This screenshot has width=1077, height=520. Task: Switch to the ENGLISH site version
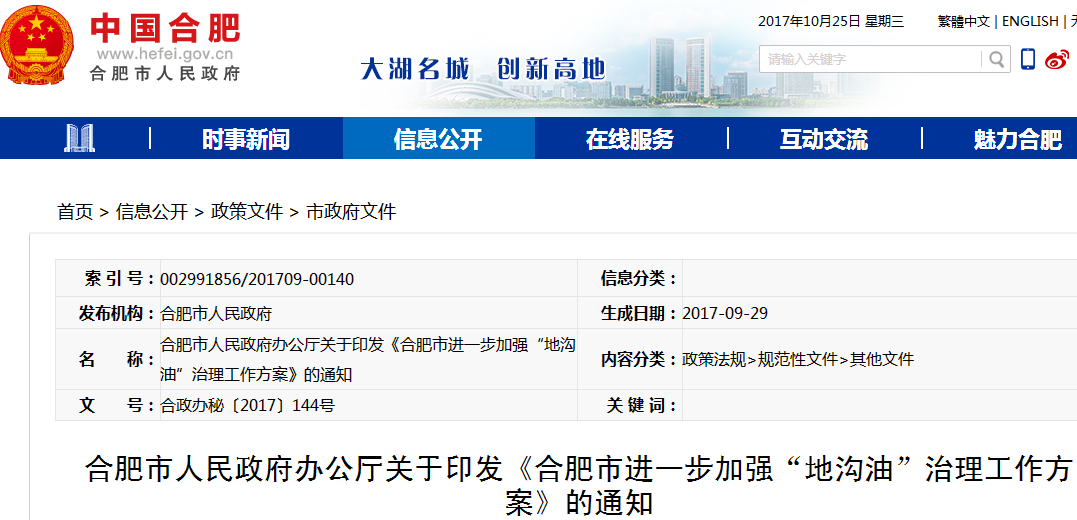tap(1029, 21)
